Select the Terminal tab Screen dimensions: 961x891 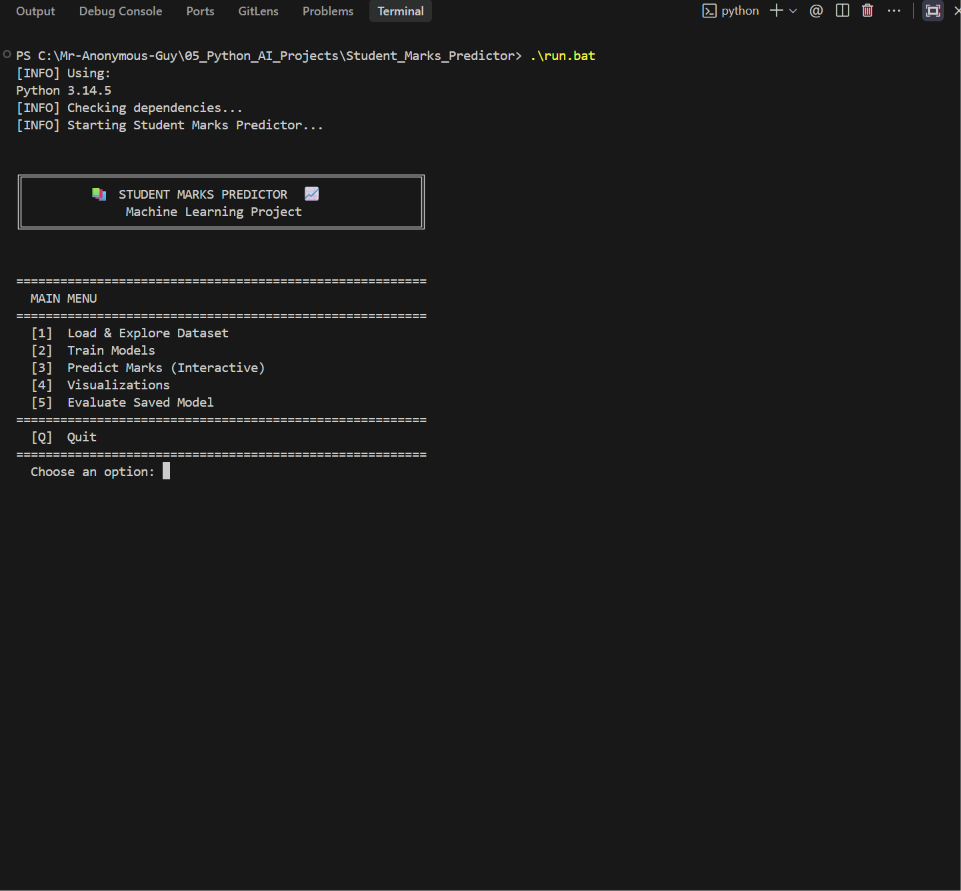(400, 11)
